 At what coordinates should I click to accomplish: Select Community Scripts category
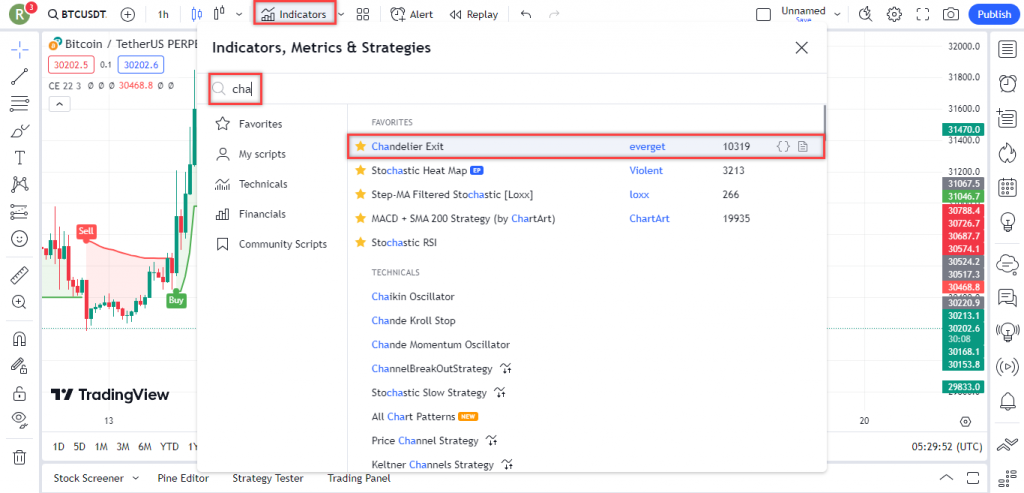point(272,244)
